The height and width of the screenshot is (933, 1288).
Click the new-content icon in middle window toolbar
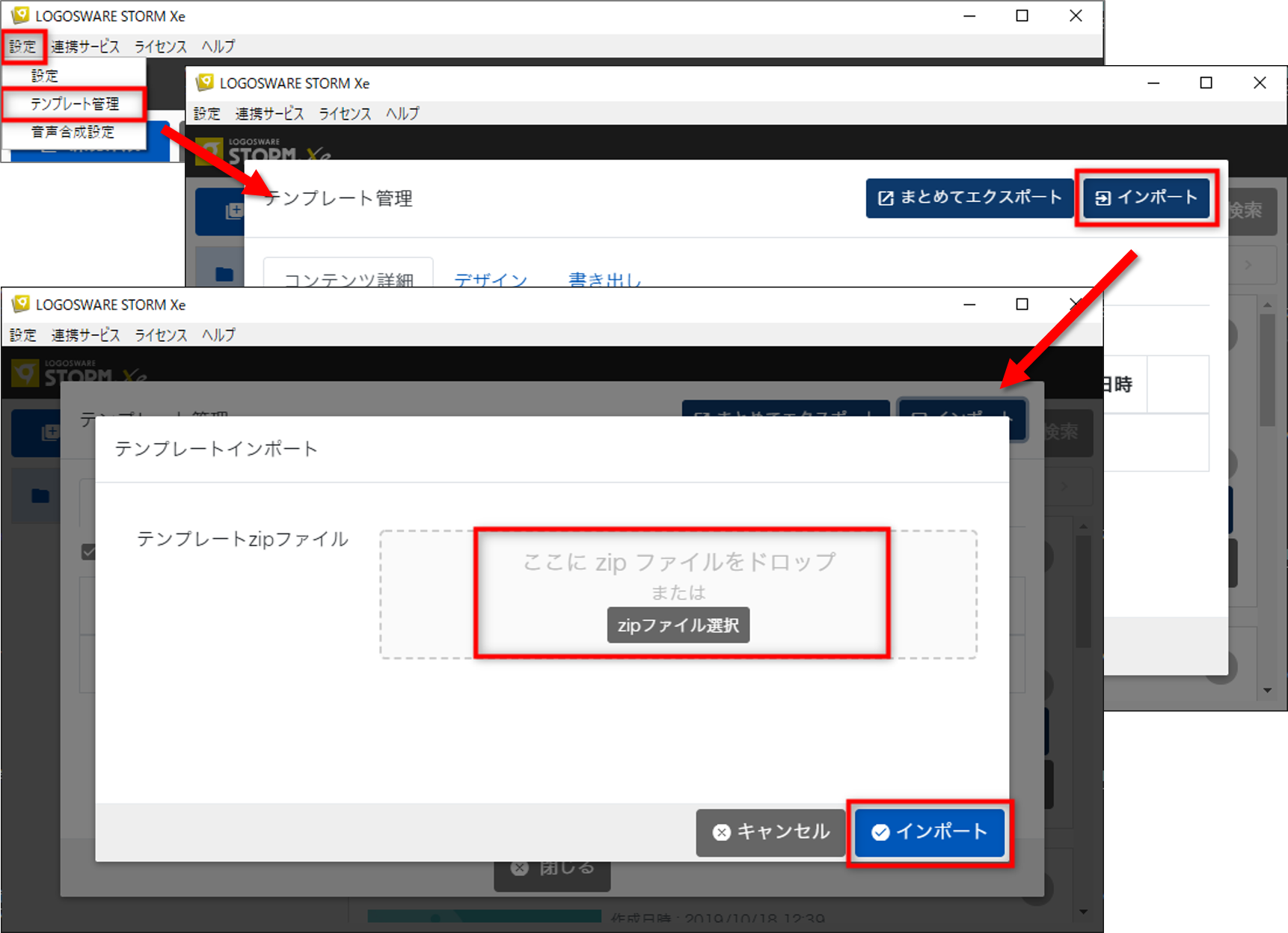pyautogui.click(x=234, y=212)
